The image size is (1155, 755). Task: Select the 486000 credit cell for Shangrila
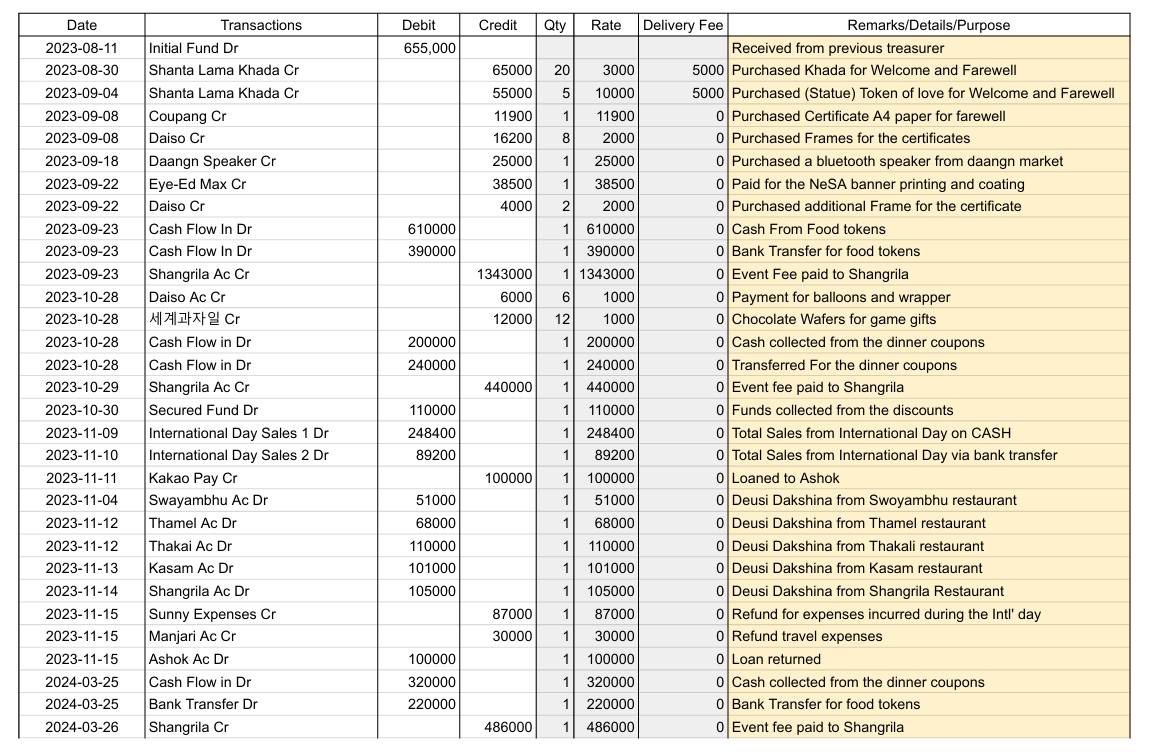pos(495,727)
